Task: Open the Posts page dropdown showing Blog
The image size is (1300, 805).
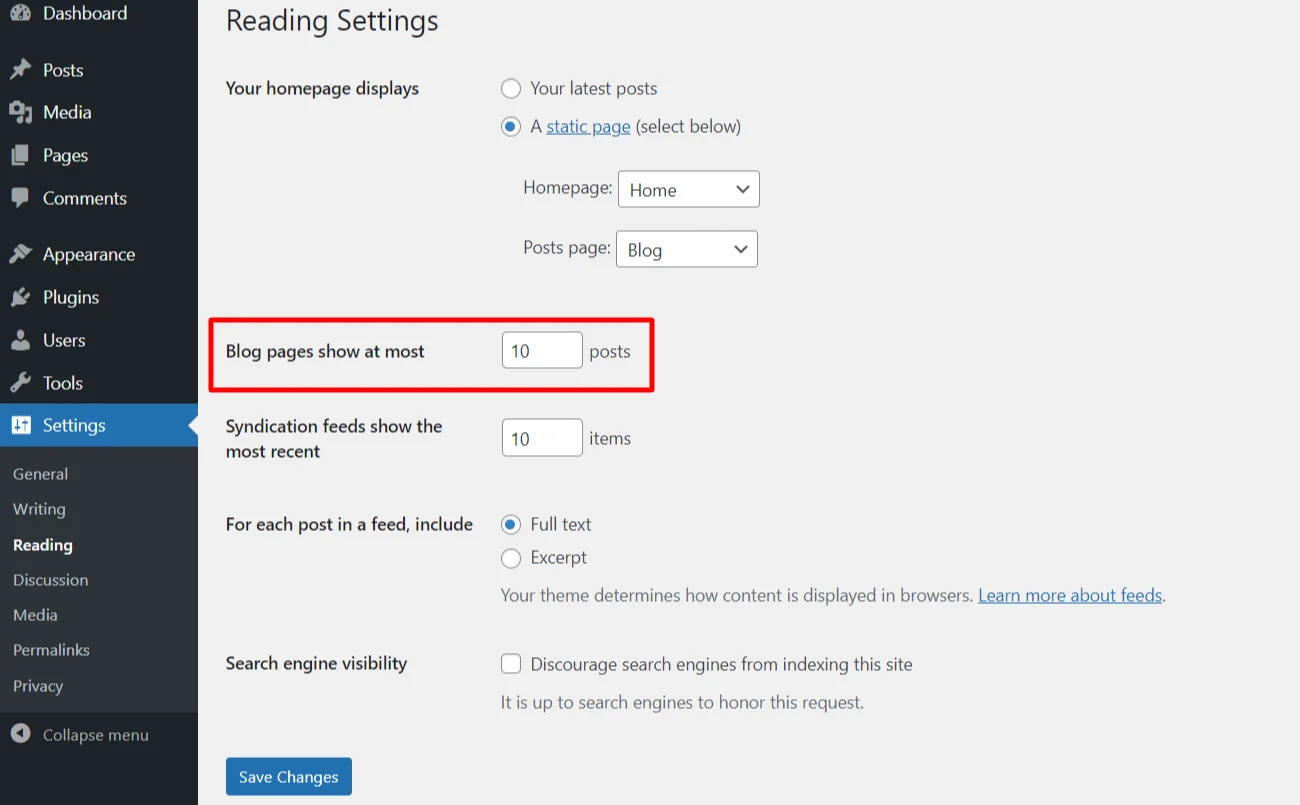Action: [x=686, y=249]
